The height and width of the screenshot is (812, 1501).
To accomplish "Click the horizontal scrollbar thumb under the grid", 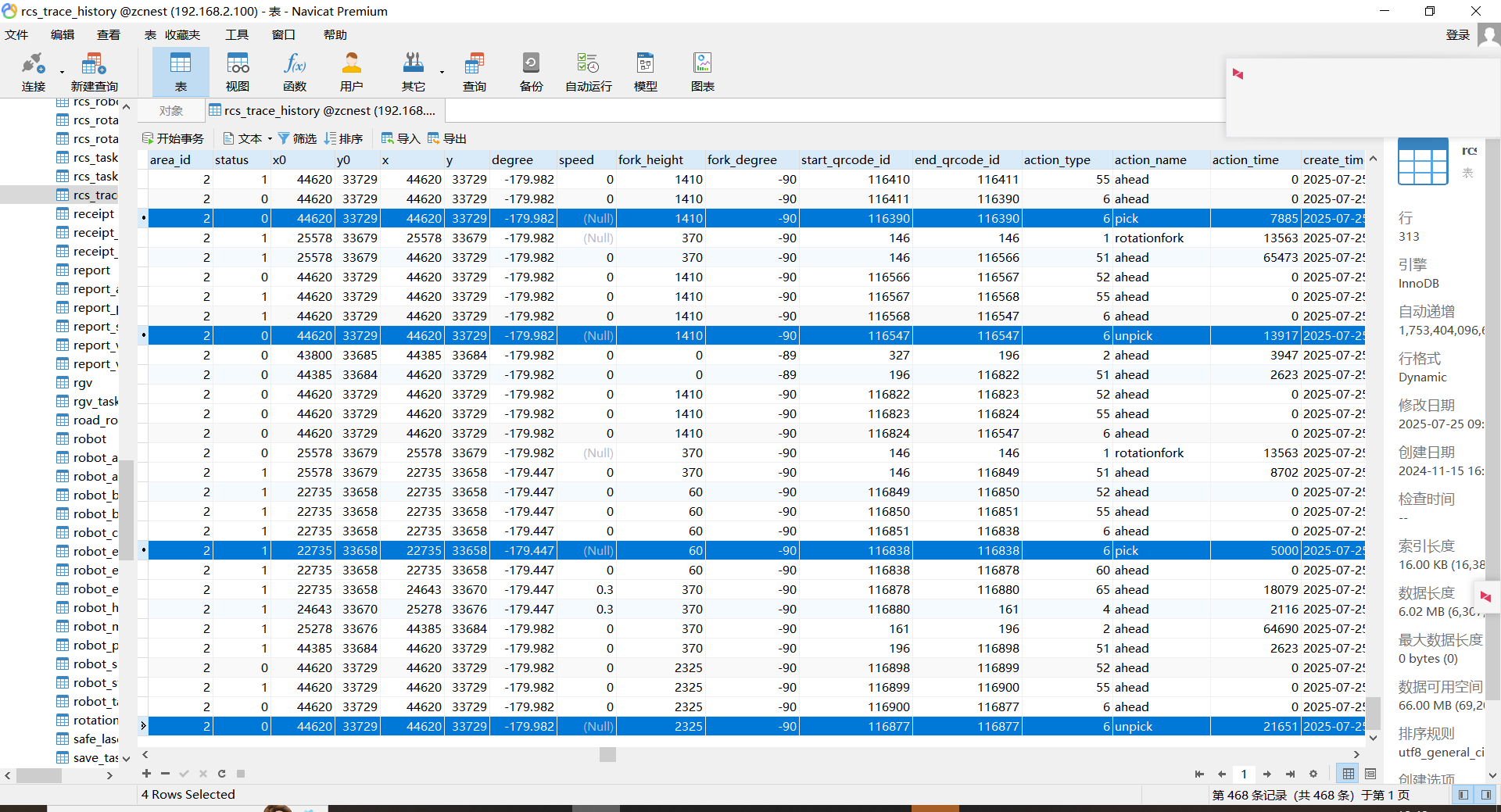I will tap(607, 754).
